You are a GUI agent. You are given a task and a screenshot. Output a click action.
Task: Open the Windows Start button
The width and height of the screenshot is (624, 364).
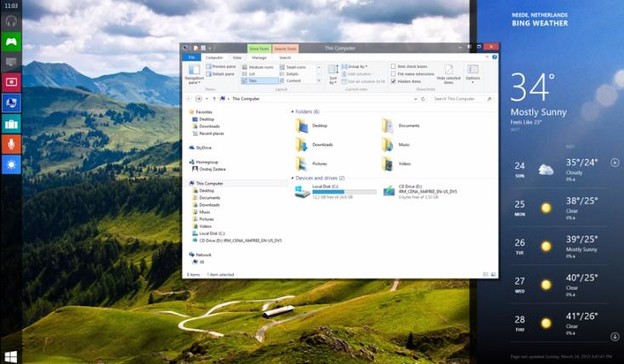tap(11, 356)
